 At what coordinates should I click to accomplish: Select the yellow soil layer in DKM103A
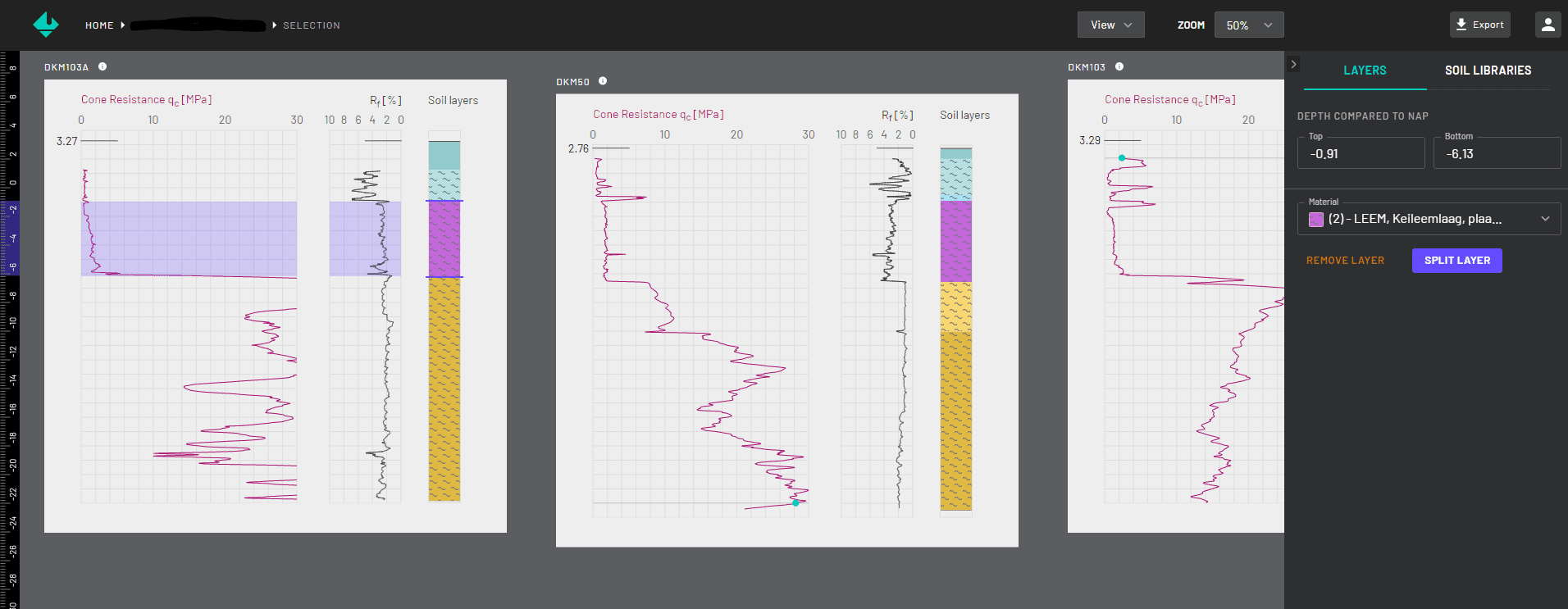[444, 389]
